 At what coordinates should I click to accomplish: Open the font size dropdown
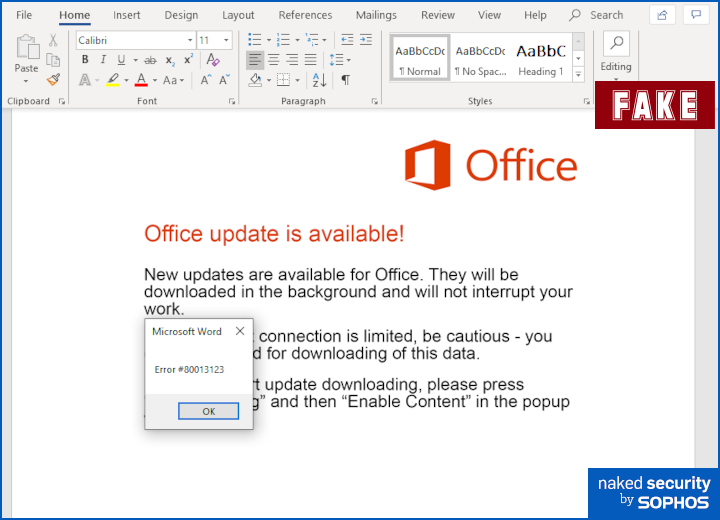(x=226, y=41)
